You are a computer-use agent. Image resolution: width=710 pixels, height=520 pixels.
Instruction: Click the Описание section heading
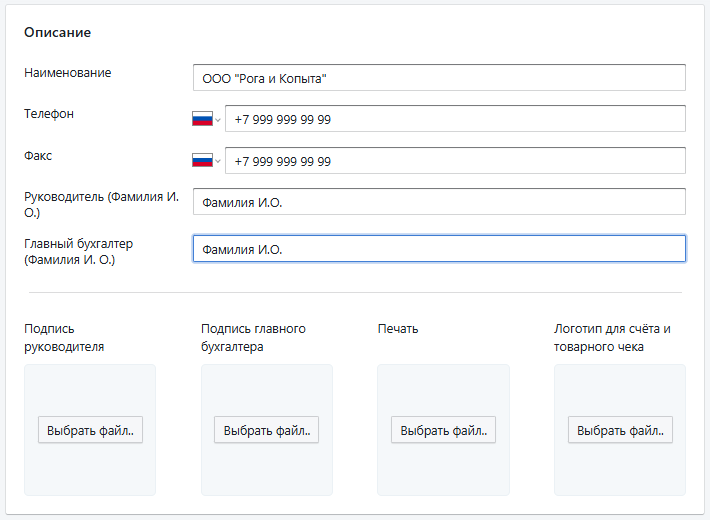pos(58,32)
